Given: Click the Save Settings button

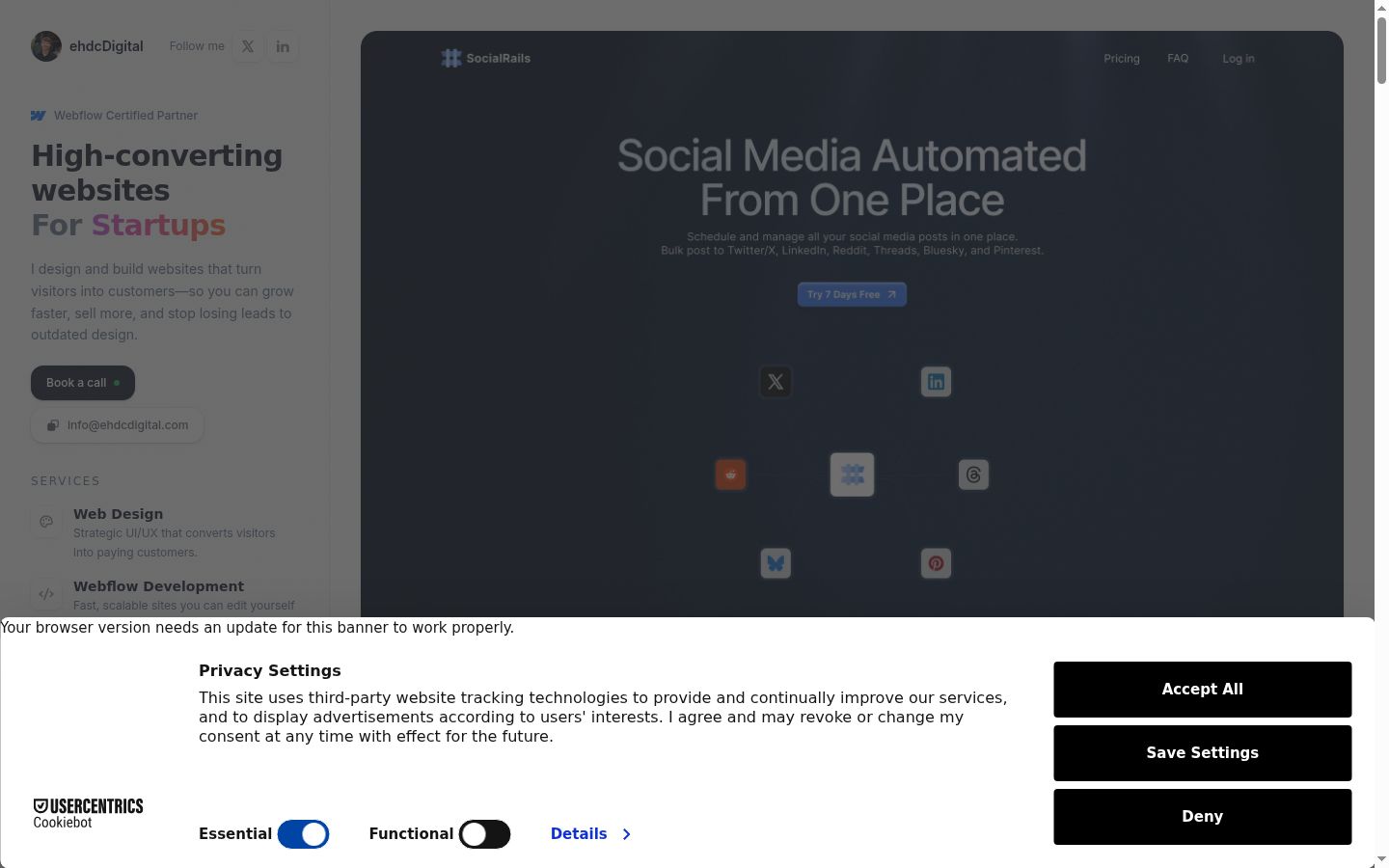Looking at the screenshot, I should coord(1202,753).
